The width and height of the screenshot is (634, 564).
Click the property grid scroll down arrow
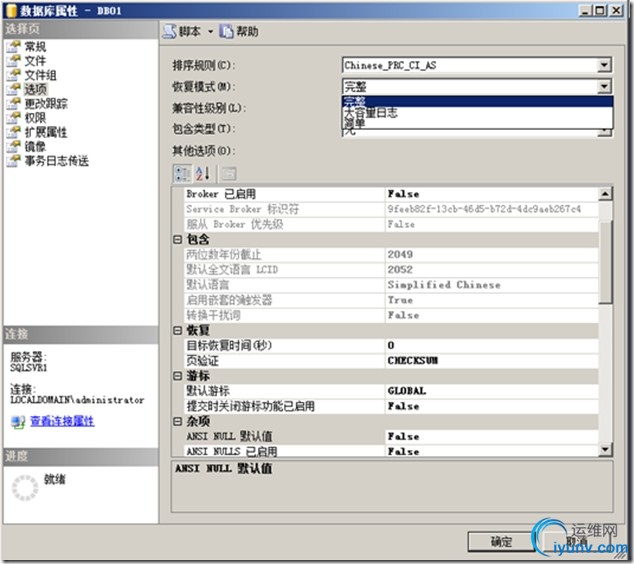605,450
